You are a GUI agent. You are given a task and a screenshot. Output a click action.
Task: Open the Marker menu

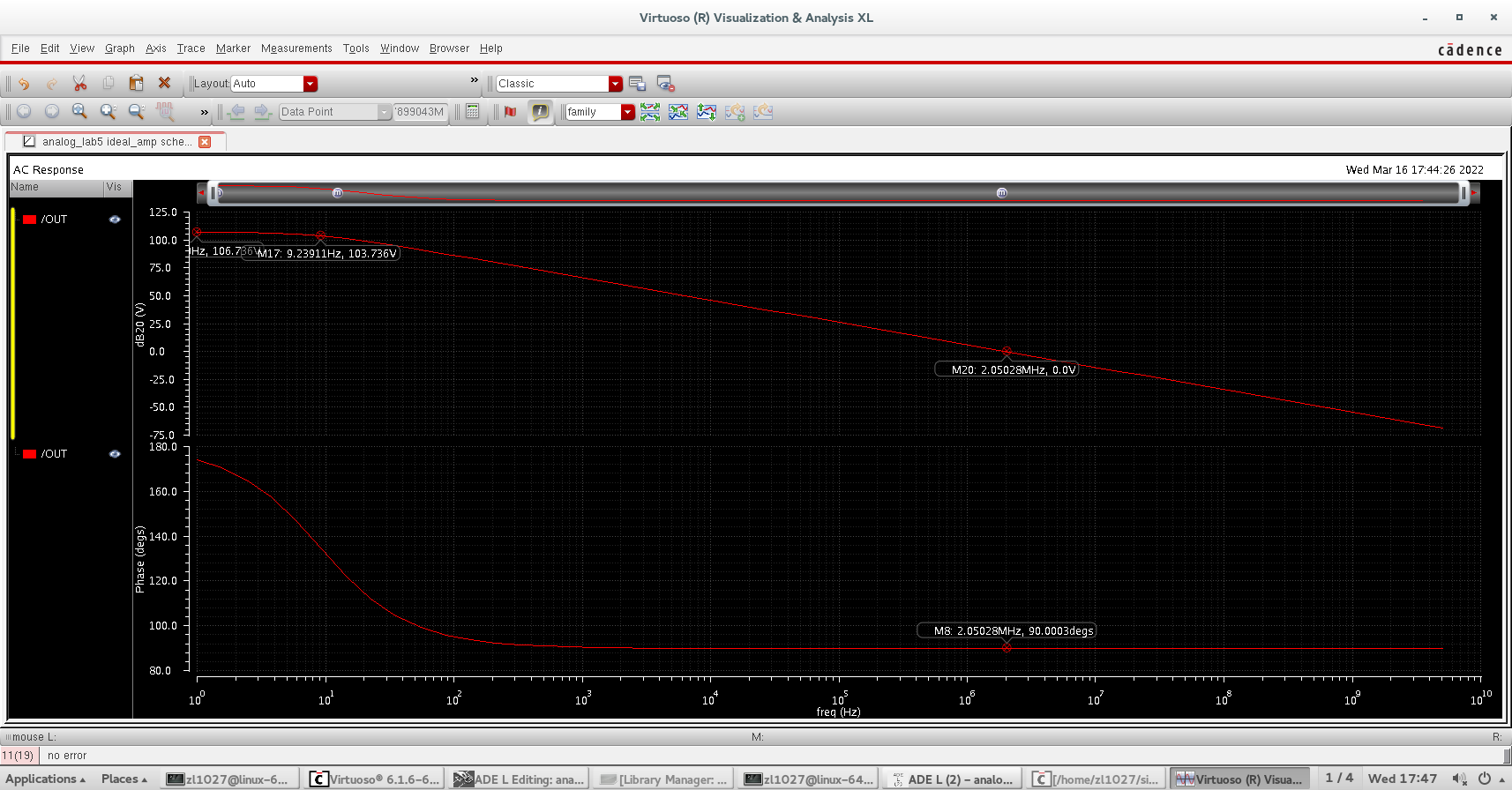[x=233, y=48]
